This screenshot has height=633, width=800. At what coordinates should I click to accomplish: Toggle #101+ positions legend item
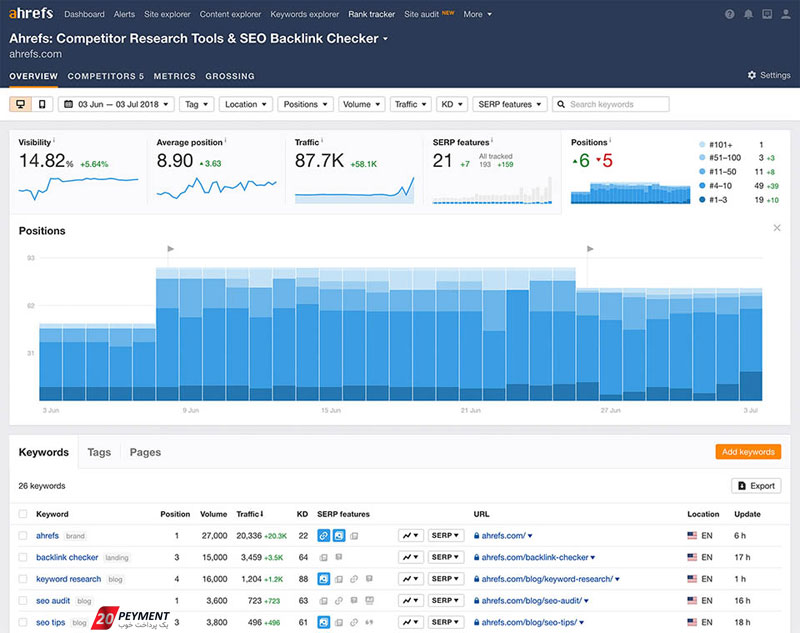tap(716, 145)
